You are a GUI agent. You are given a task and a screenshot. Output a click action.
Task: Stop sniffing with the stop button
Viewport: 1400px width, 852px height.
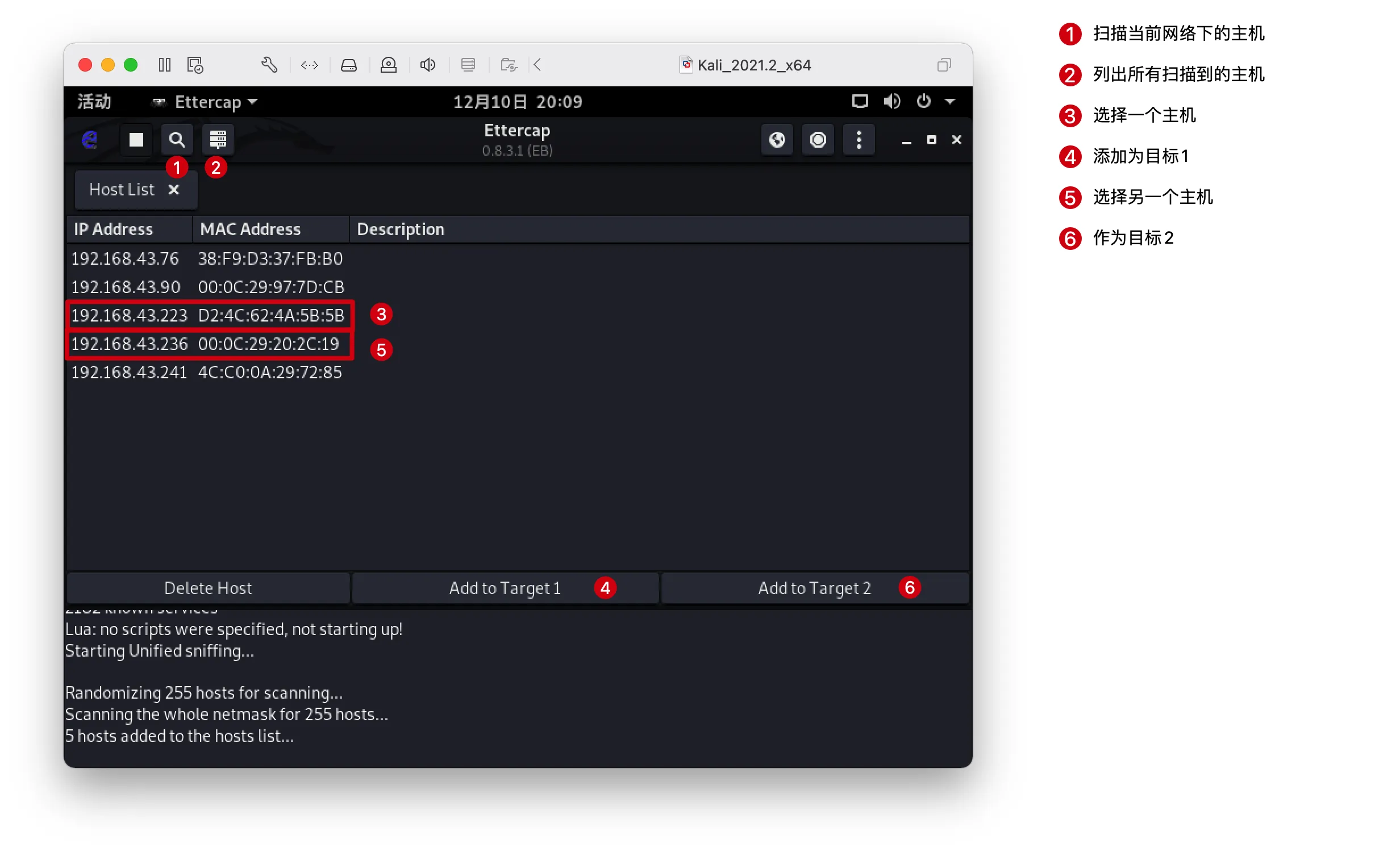click(x=136, y=140)
